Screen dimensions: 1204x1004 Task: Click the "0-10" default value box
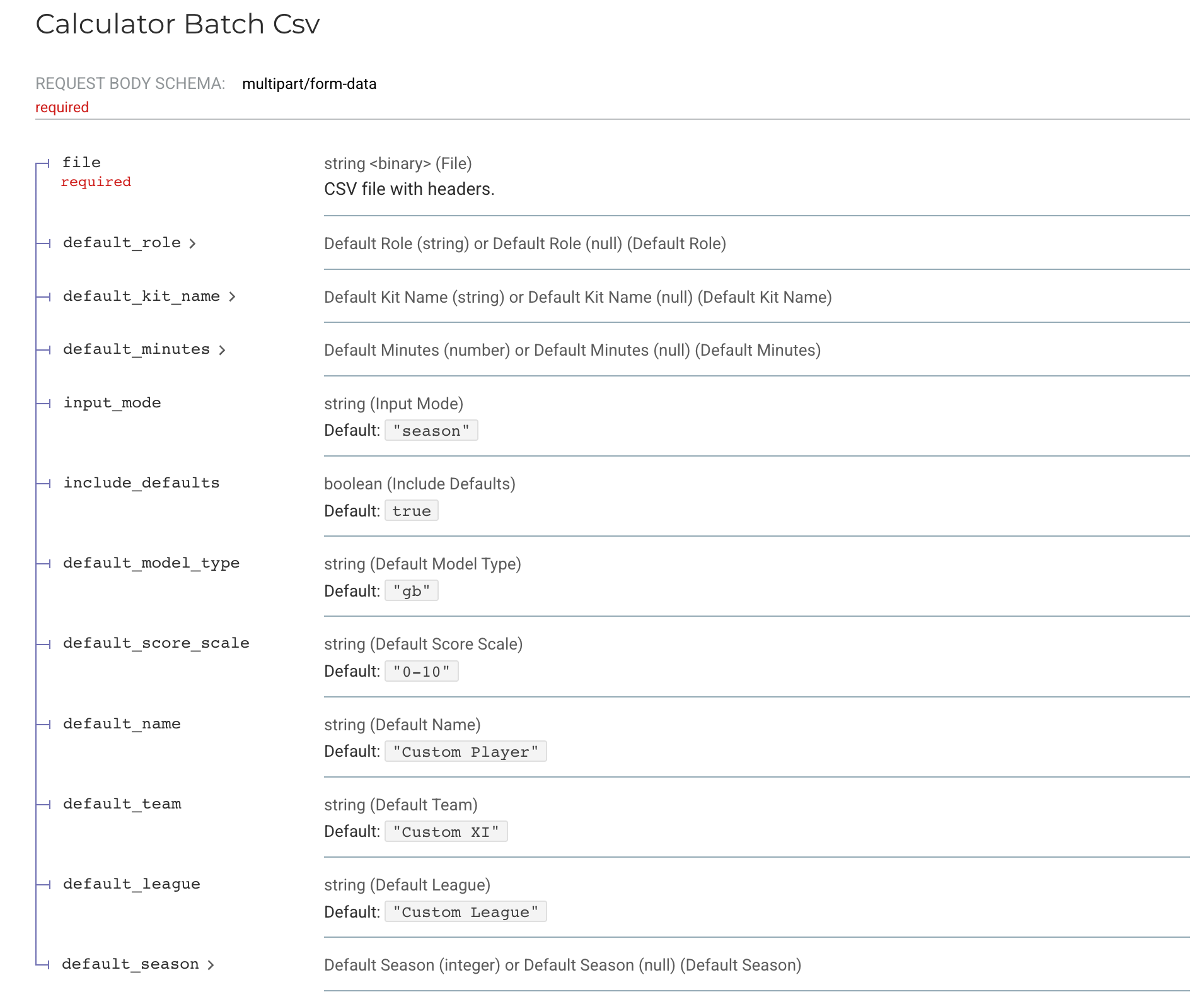coord(421,671)
